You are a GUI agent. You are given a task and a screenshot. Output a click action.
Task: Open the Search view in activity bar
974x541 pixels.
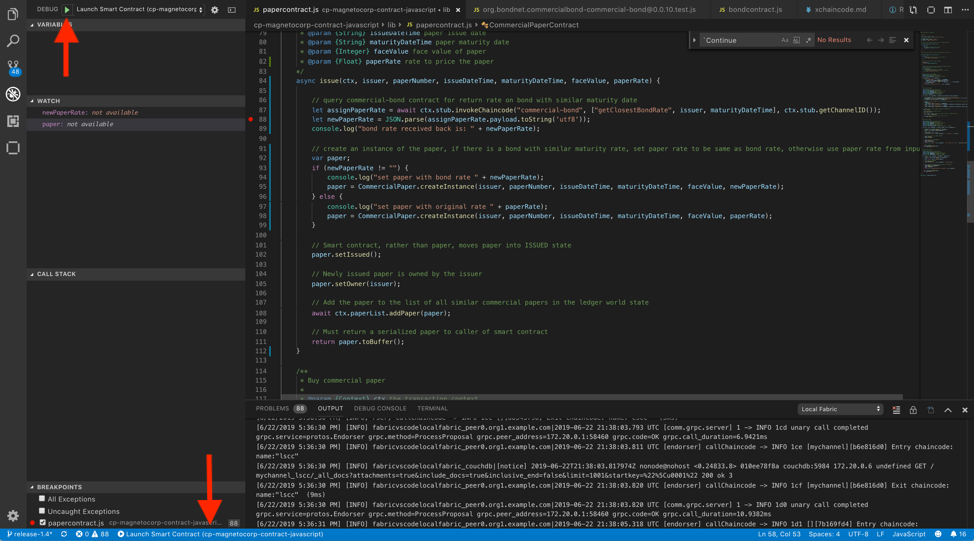12,41
